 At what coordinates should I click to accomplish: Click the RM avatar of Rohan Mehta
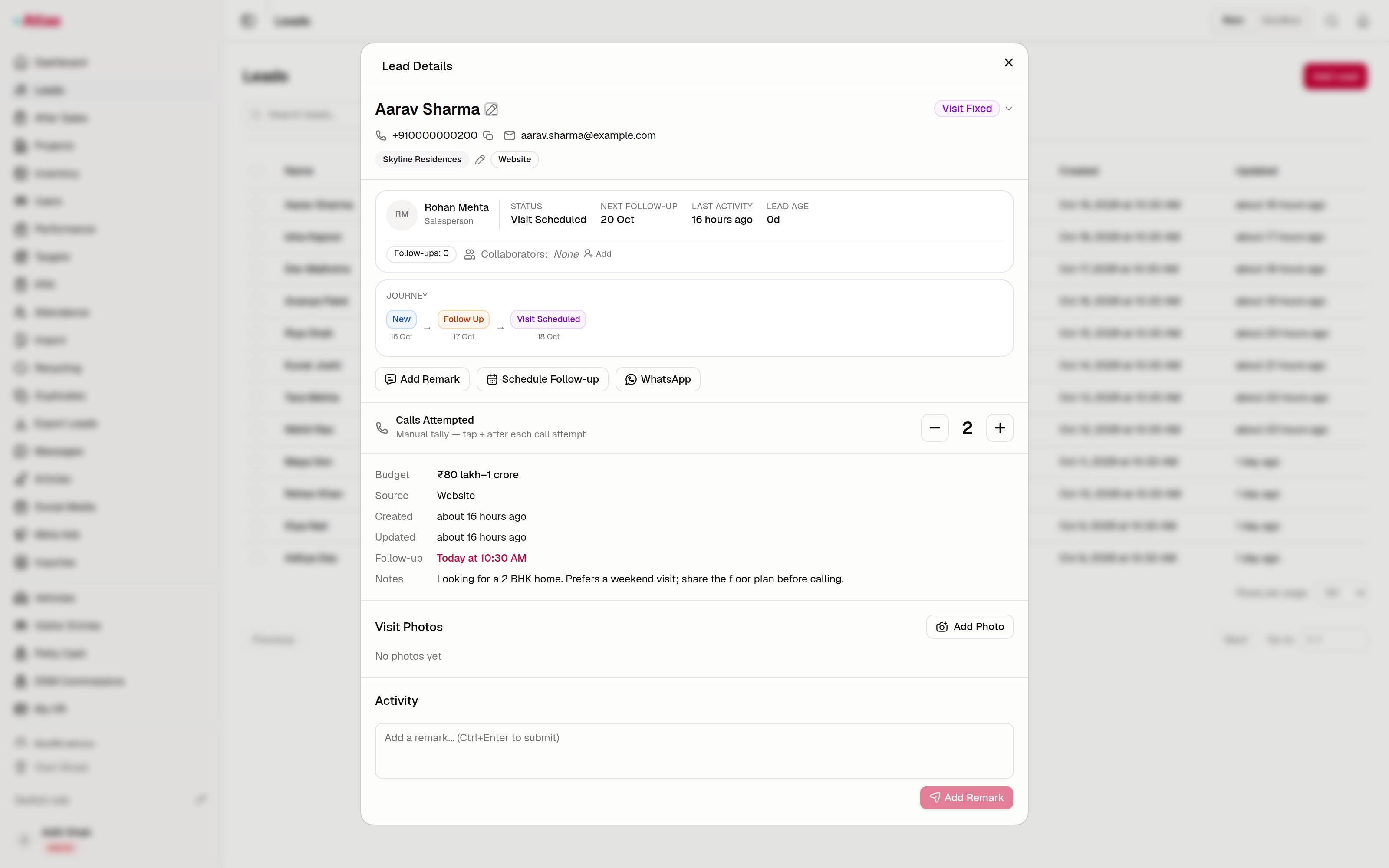402,215
